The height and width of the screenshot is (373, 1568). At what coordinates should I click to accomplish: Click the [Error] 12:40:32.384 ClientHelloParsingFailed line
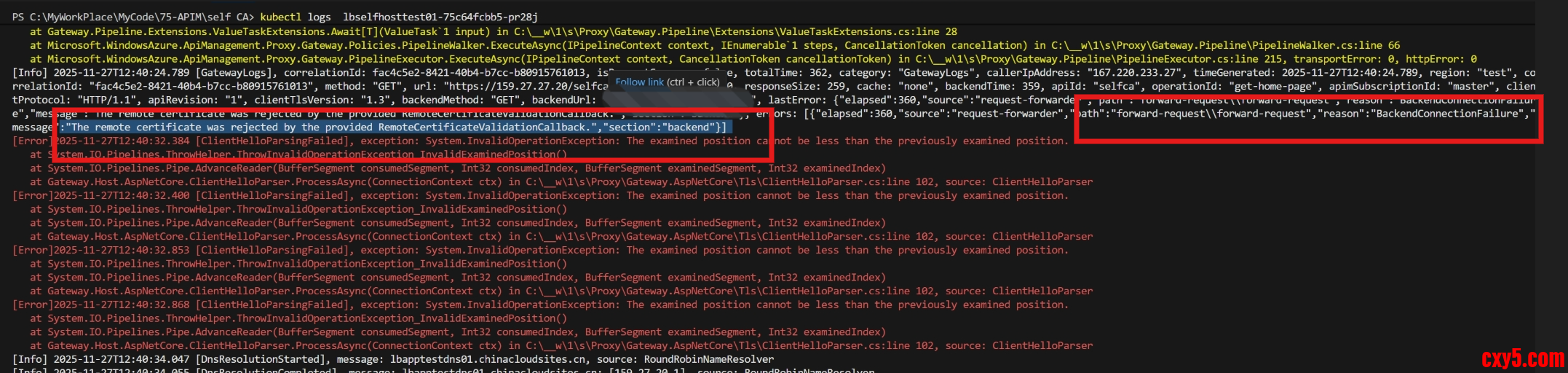pyautogui.click(x=540, y=141)
